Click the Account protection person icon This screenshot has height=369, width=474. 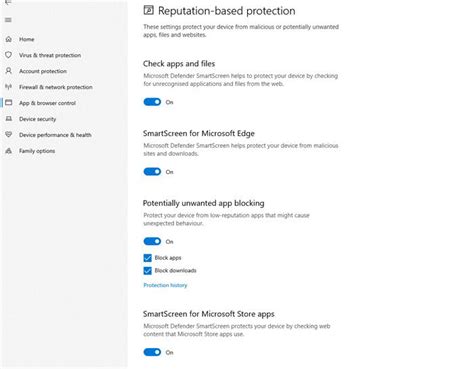click(9, 71)
